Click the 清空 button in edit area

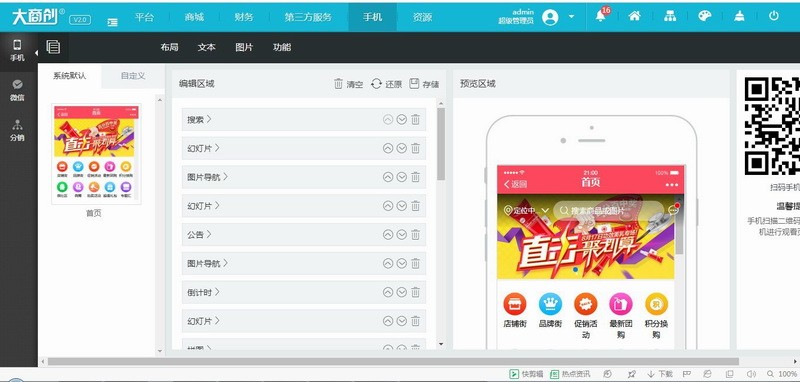pyautogui.click(x=348, y=84)
